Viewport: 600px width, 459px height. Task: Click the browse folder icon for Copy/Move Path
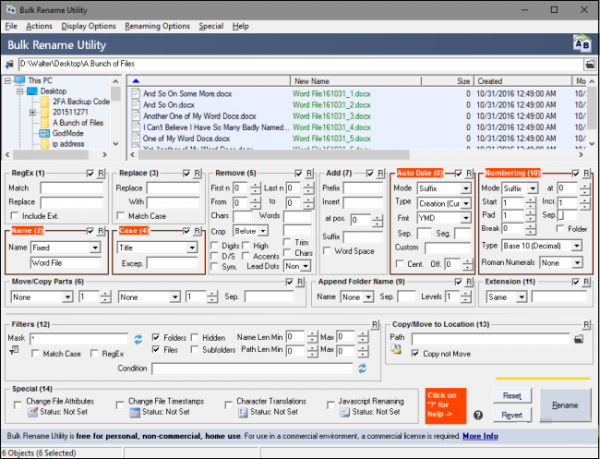[x=579, y=339]
